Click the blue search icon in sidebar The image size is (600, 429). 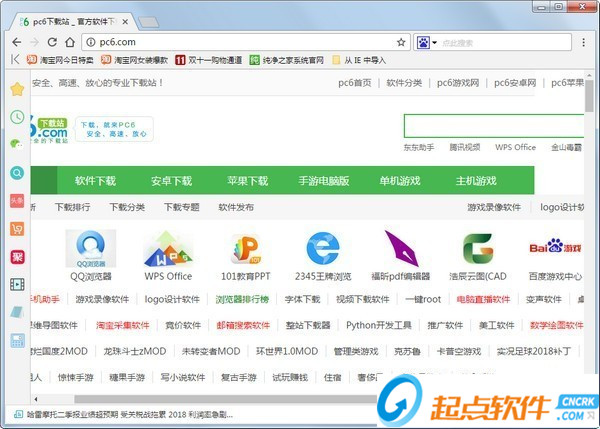pos(17,173)
